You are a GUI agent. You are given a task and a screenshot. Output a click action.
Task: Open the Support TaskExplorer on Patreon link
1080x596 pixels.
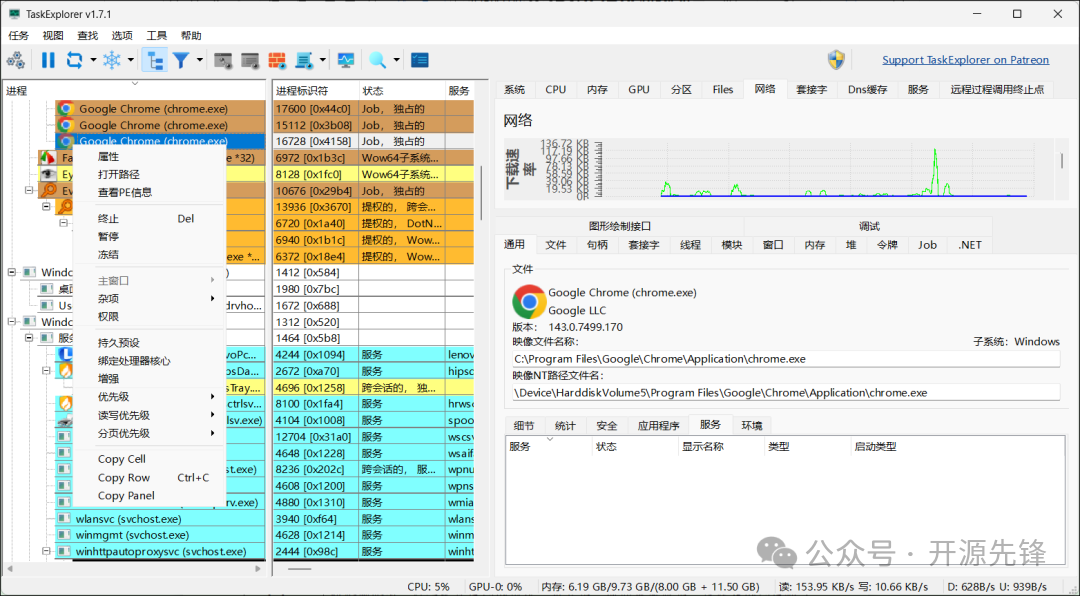click(x=966, y=59)
